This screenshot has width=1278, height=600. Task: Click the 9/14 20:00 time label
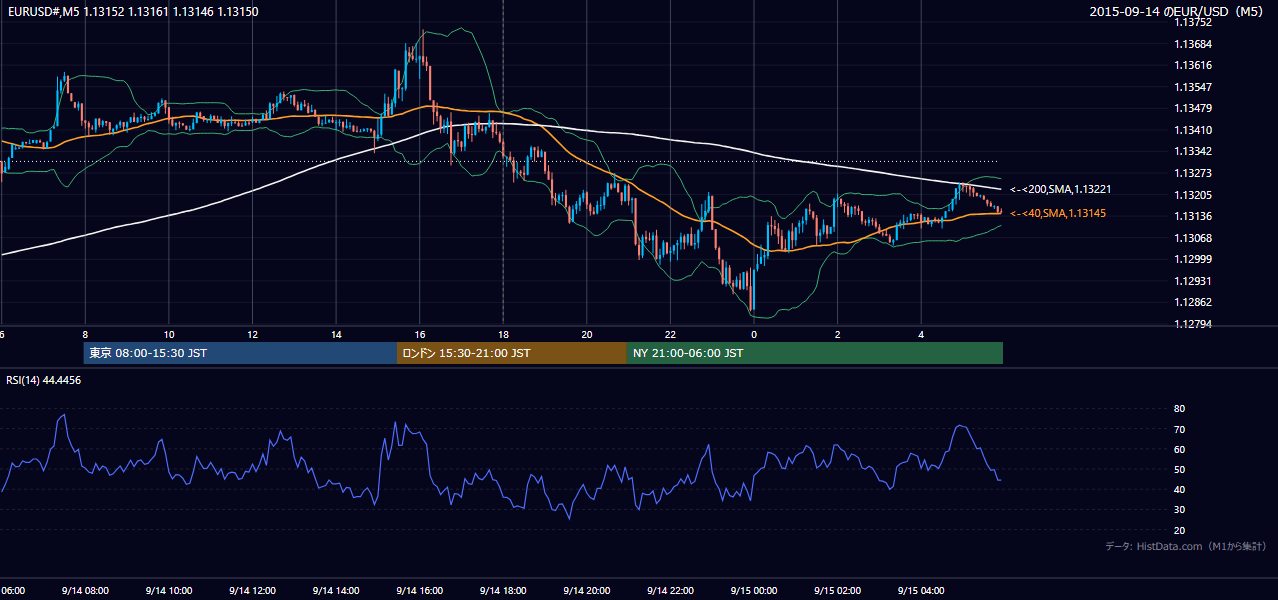coord(586,590)
